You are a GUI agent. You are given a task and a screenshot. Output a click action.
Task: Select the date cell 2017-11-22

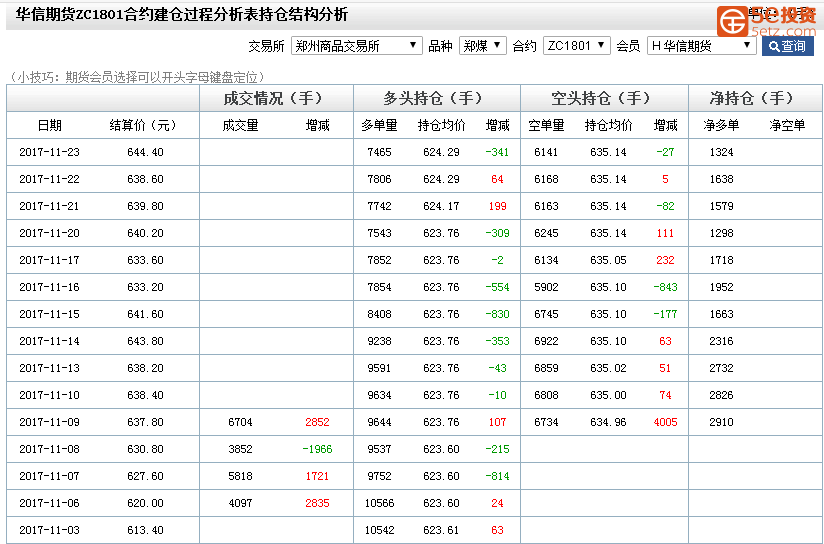(49, 179)
